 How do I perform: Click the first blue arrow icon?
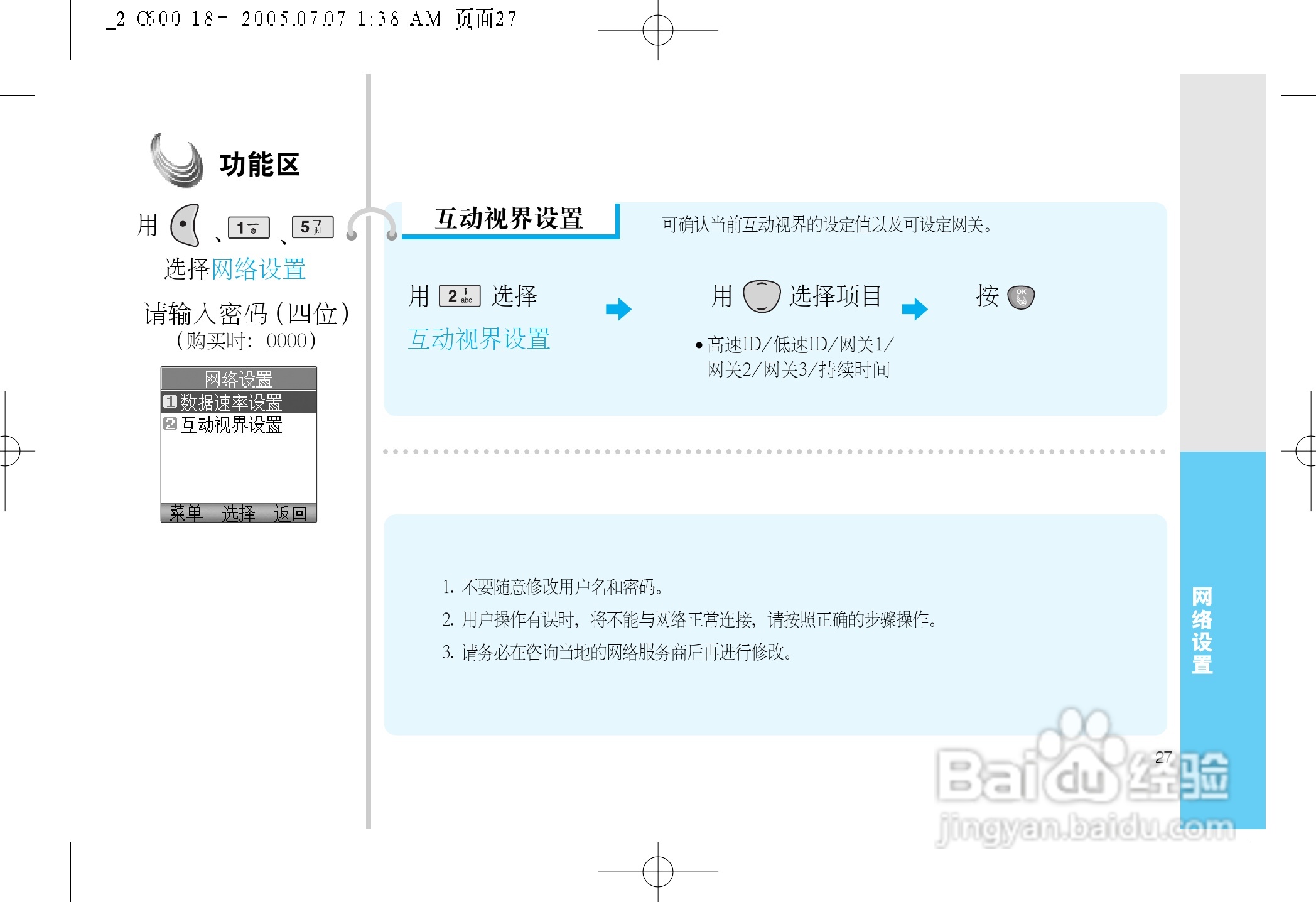618,308
